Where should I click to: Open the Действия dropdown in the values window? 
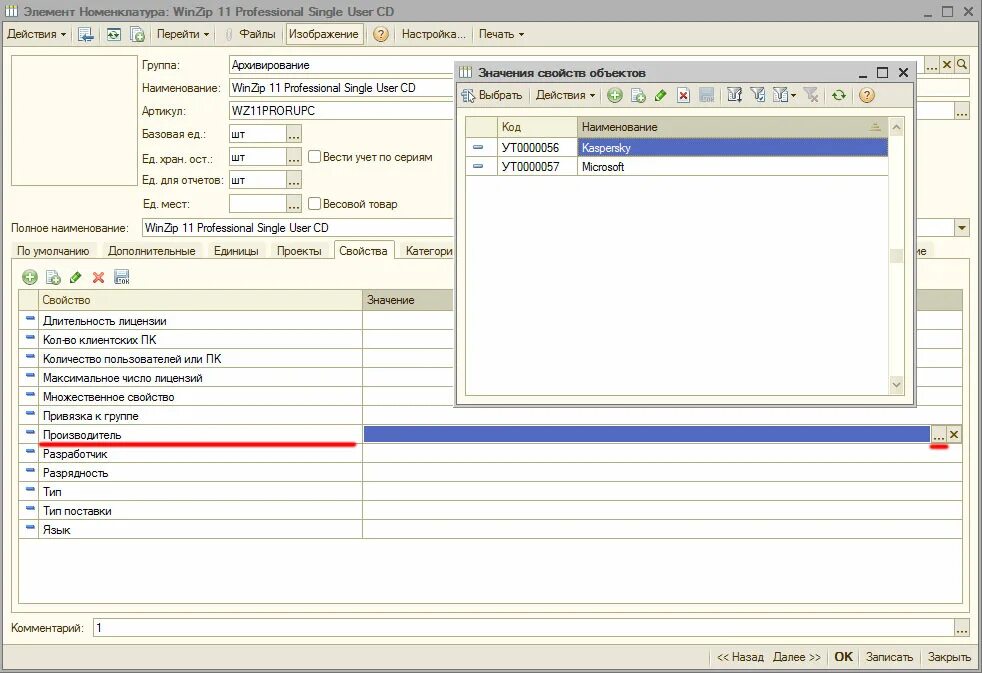[x=566, y=95]
